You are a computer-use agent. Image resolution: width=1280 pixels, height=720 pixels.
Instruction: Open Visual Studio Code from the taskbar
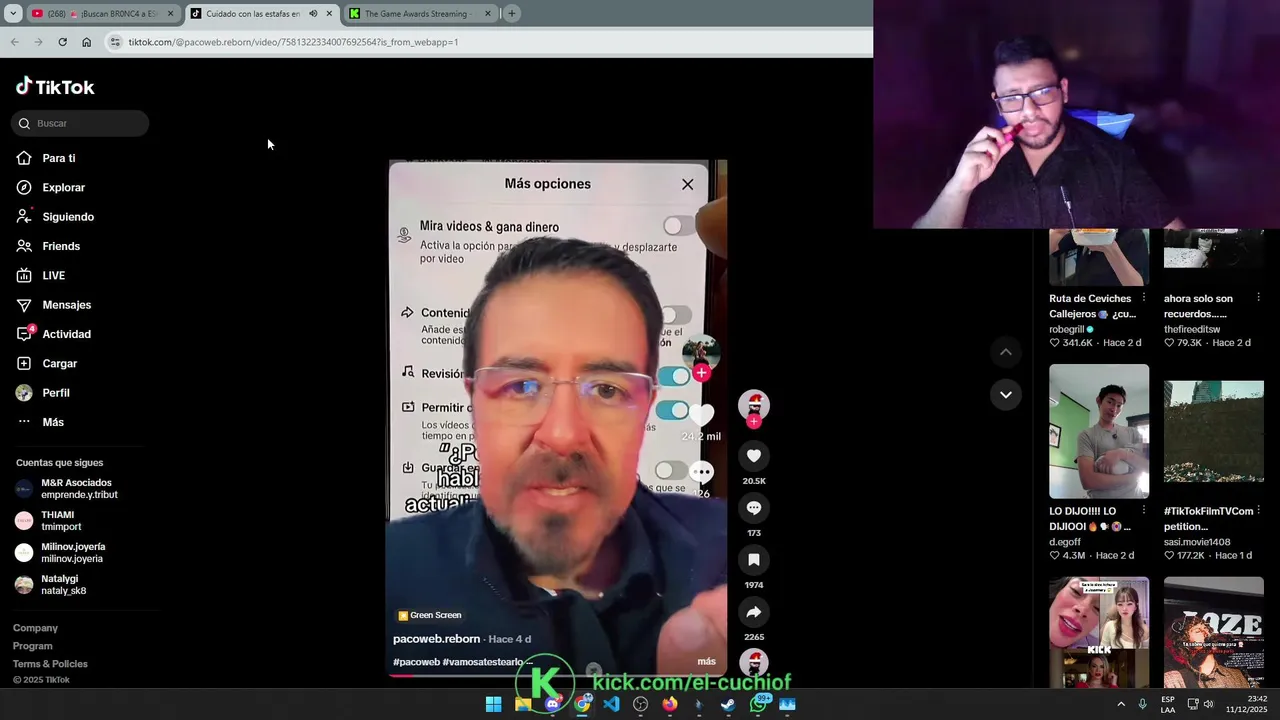(x=611, y=704)
